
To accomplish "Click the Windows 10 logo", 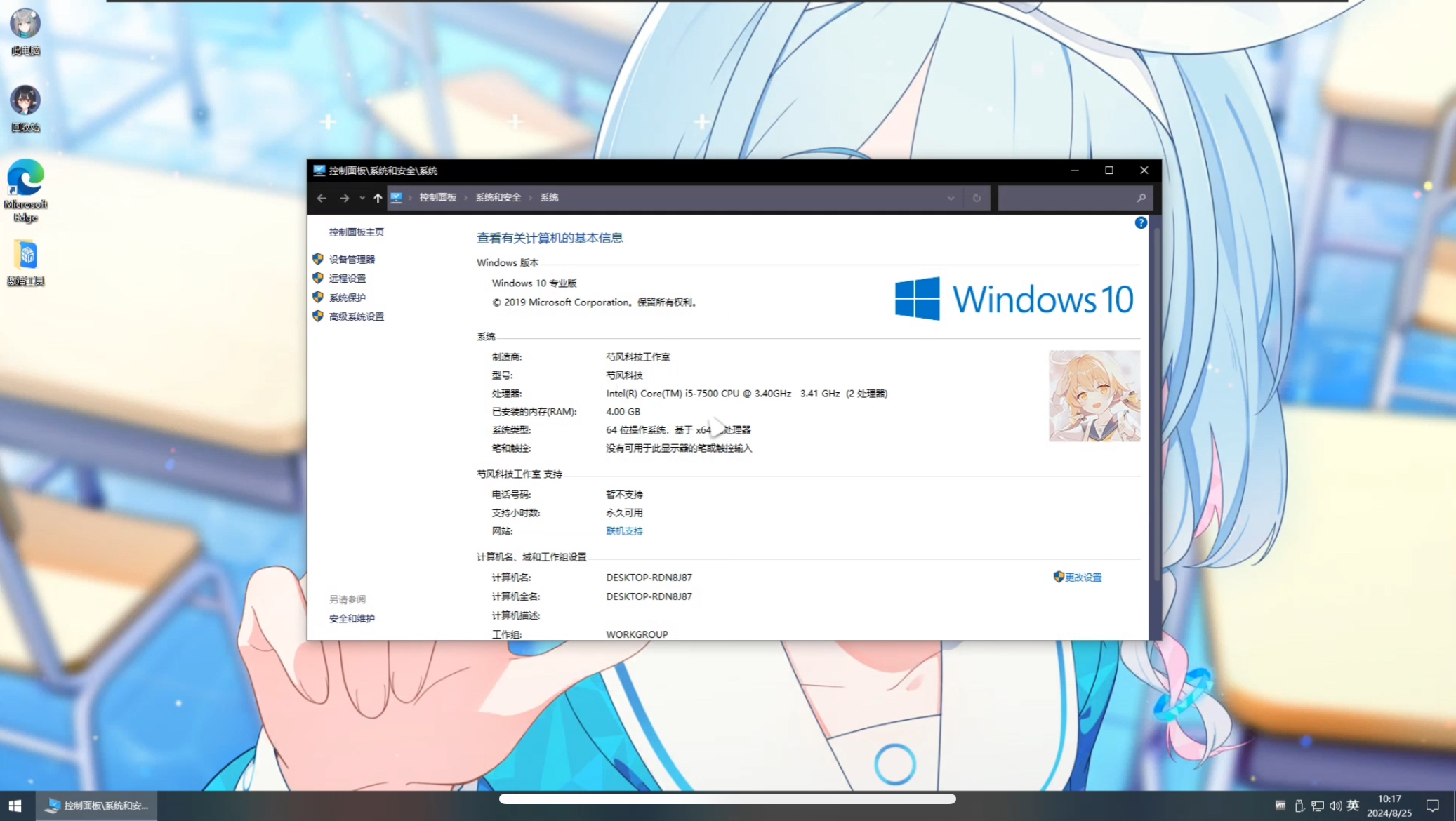I will [x=1014, y=299].
